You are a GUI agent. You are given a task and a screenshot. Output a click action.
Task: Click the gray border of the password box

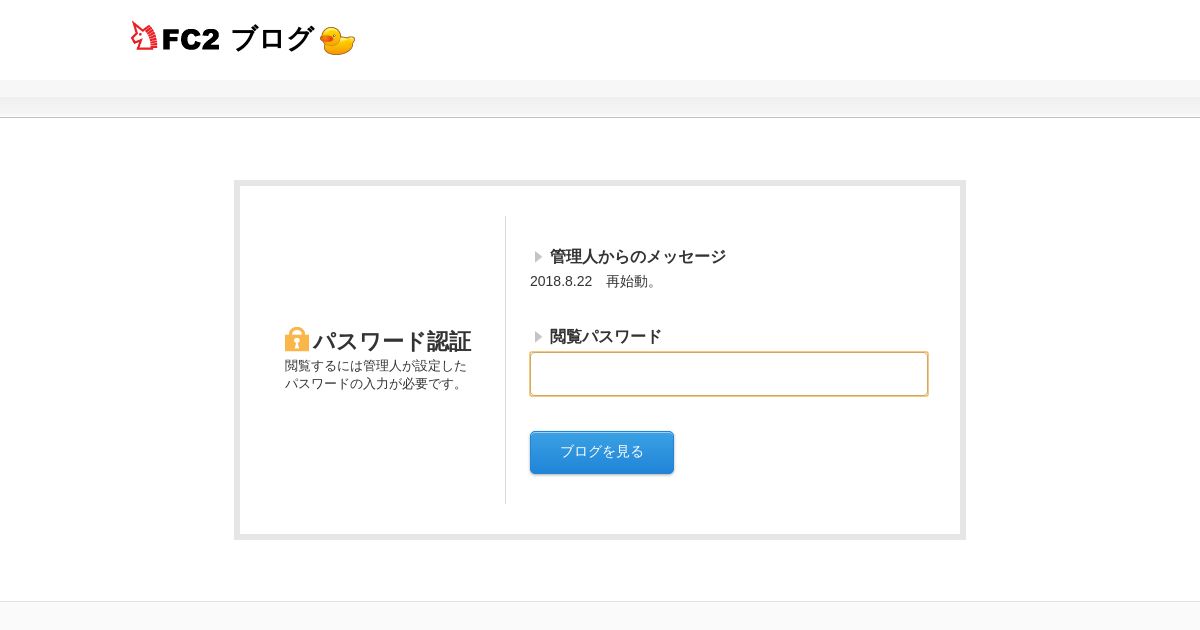tap(237, 360)
